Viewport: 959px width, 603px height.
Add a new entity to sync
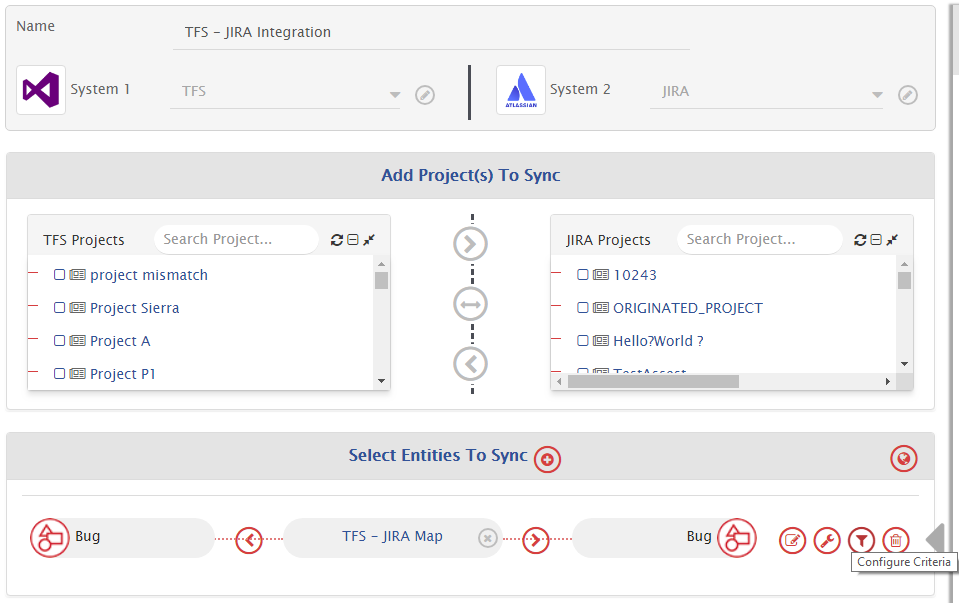tap(547, 459)
